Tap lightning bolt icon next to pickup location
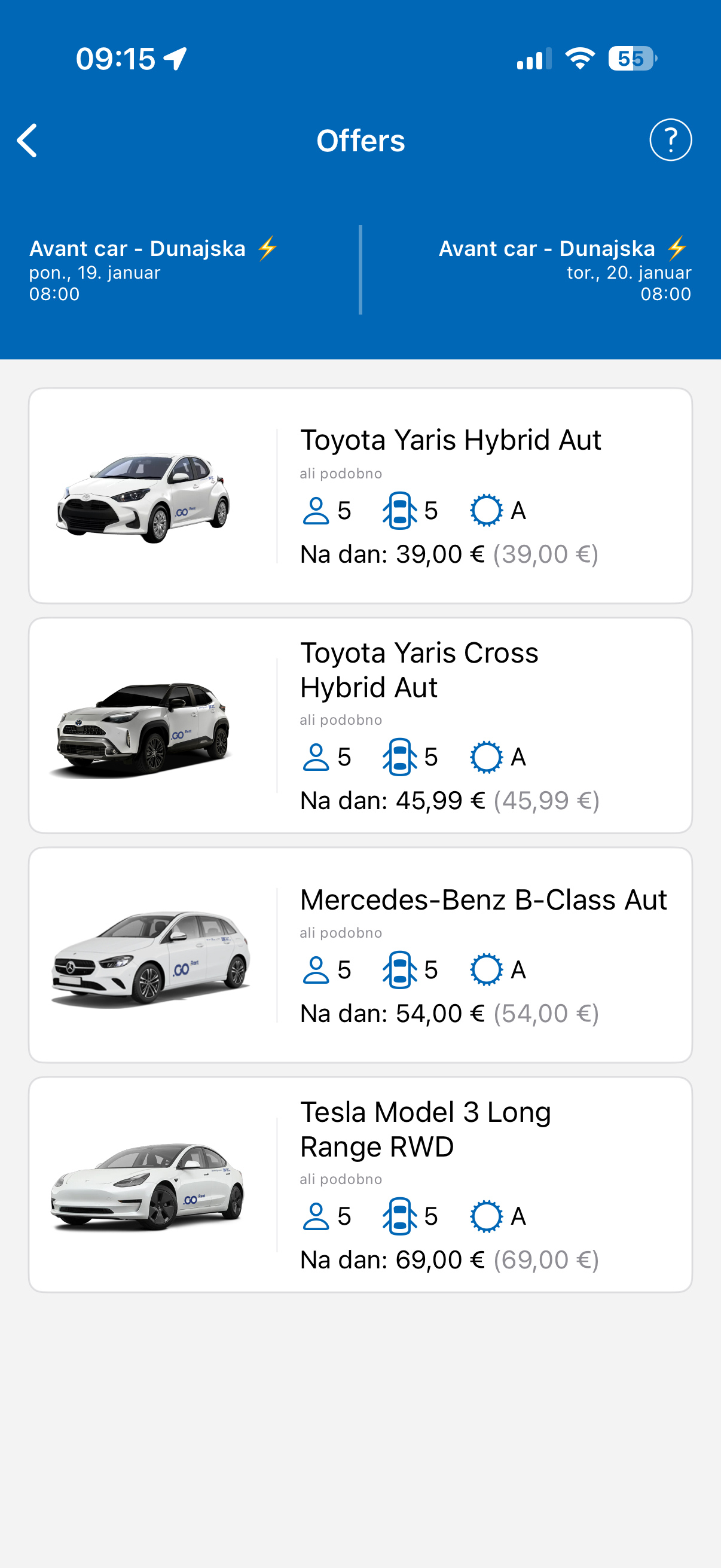This screenshot has height=1568, width=721. [267, 248]
